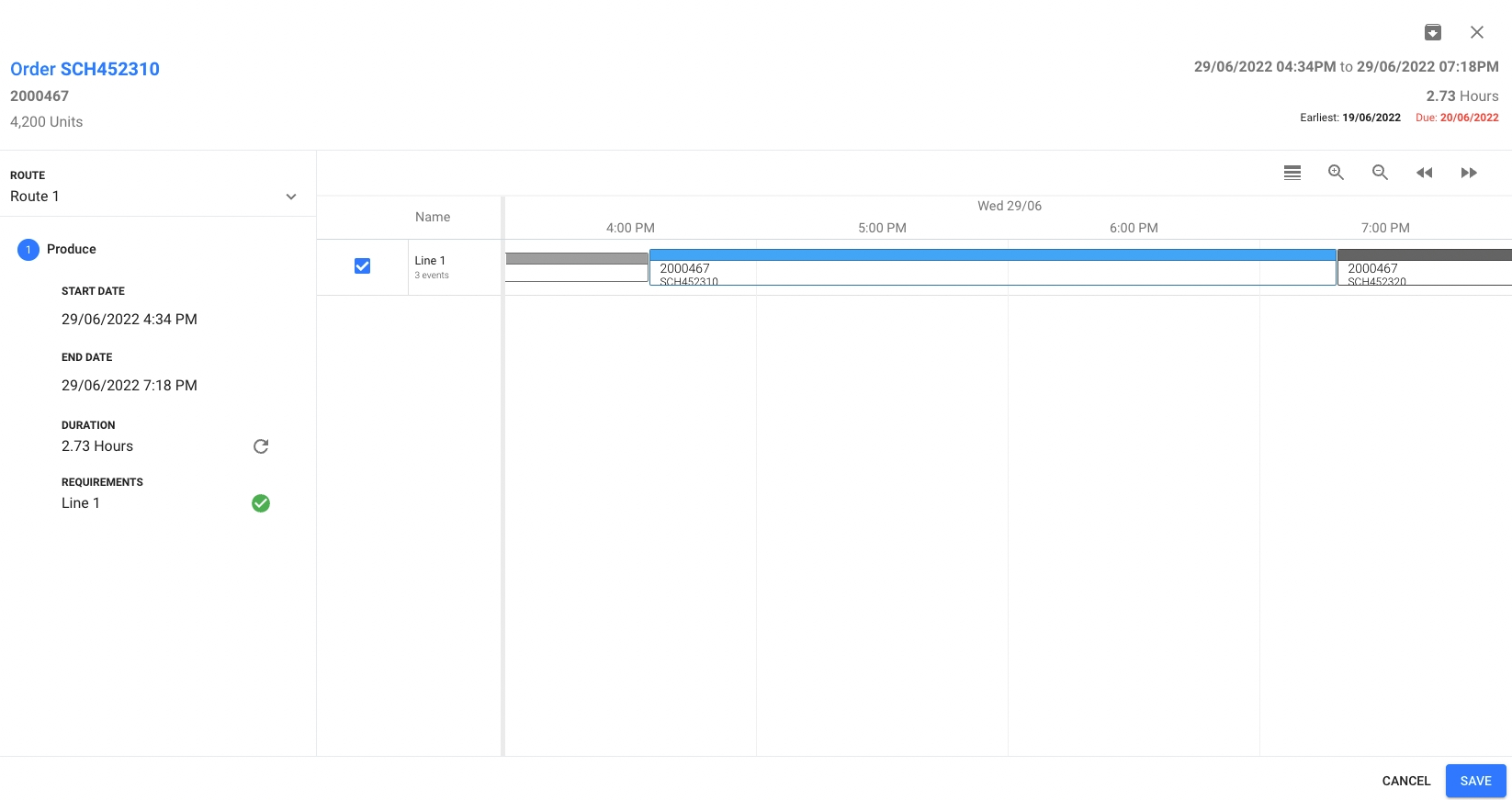
Task: Open the Order SCH452310 title link
Action: 85,69
